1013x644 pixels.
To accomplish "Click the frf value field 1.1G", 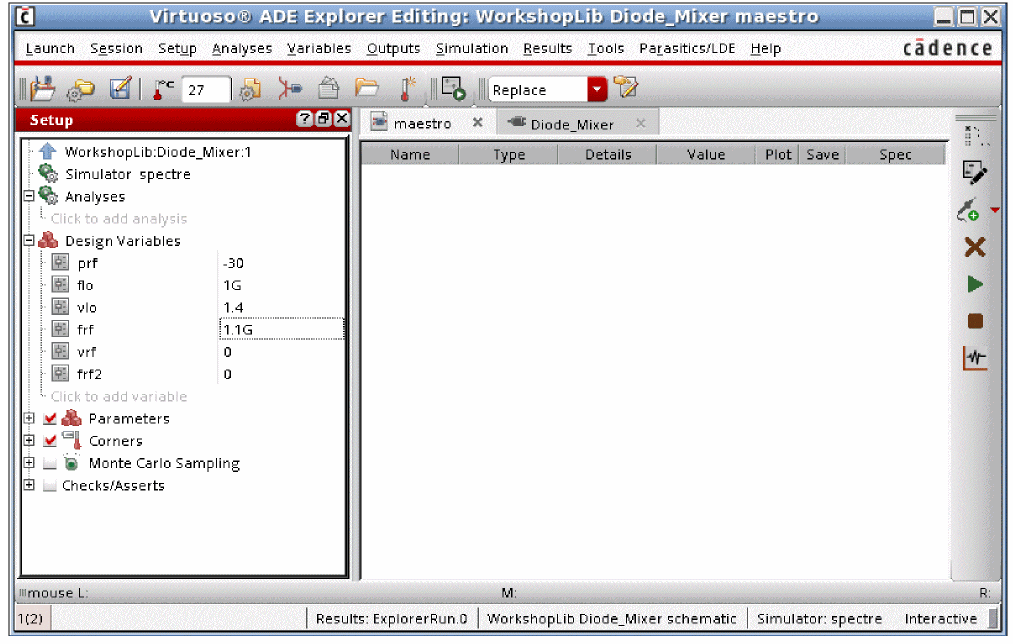I will [282, 329].
